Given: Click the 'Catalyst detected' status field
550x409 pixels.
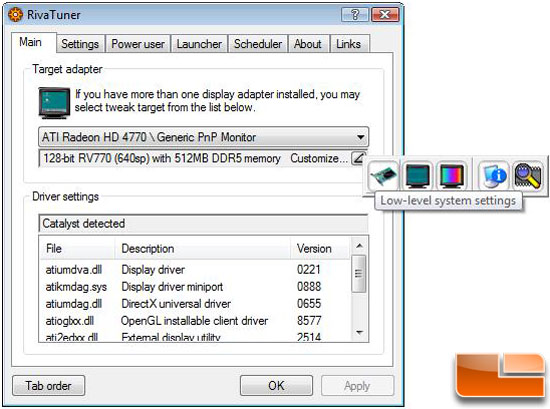Looking at the screenshot, I should pyautogui.click(x=203, y=223).
